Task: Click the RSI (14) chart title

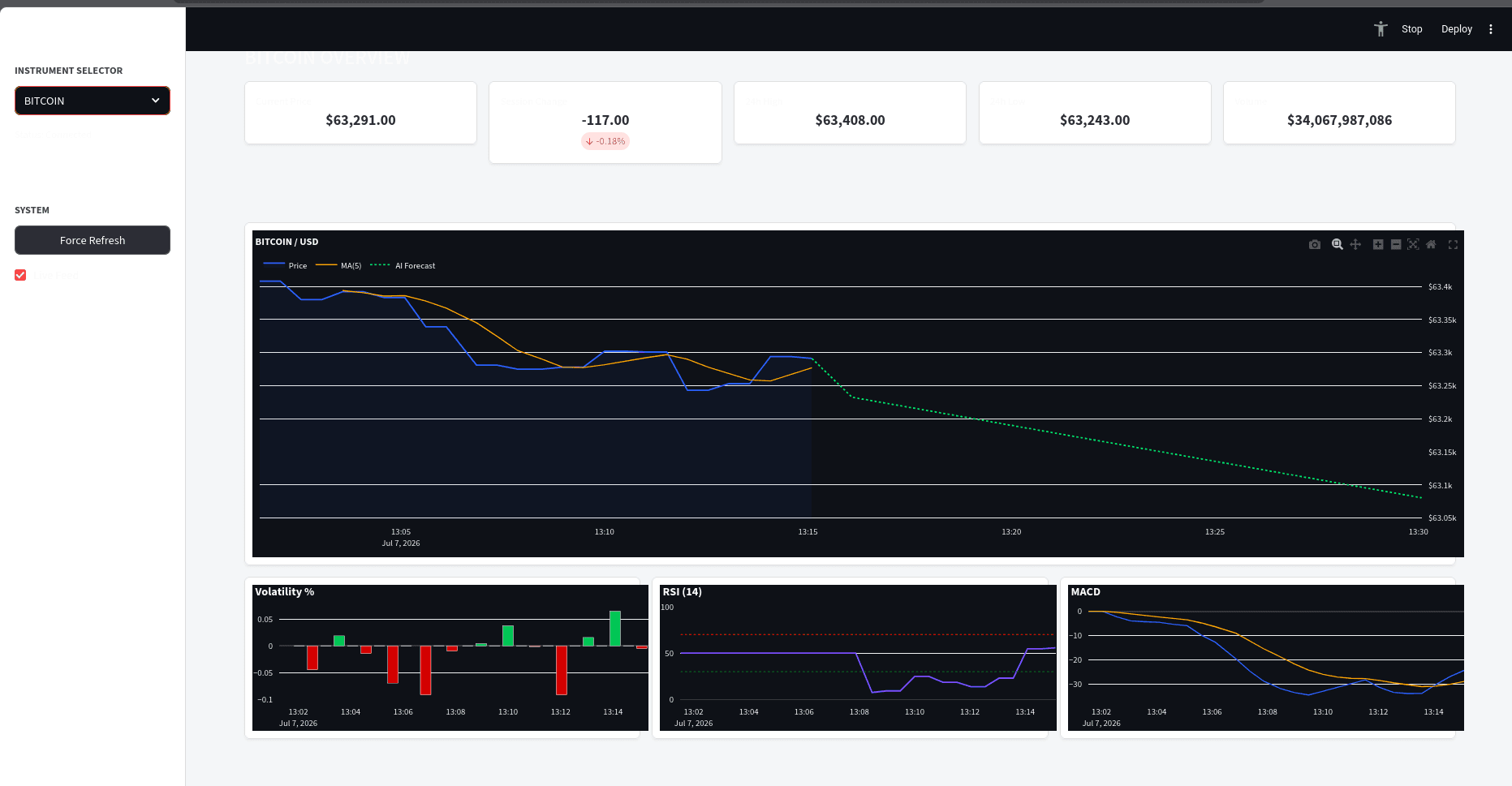Action: tap(683, 592)
